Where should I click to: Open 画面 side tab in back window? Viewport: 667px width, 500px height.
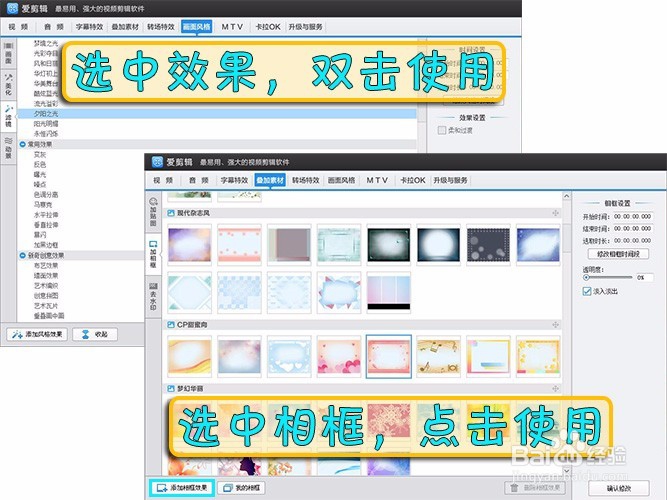pos(8,53)
